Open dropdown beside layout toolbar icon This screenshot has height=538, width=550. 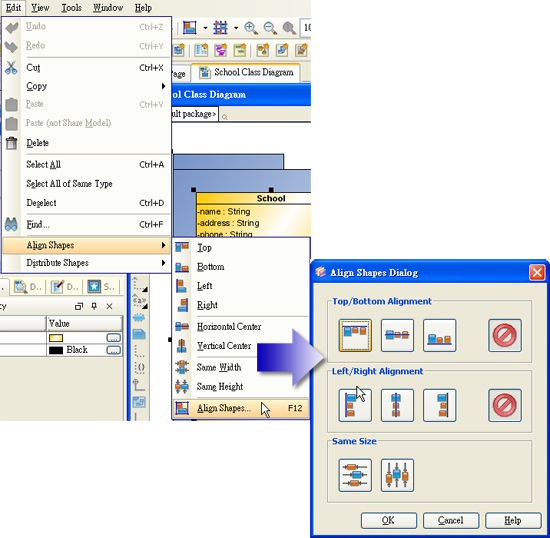coord(205,28)
